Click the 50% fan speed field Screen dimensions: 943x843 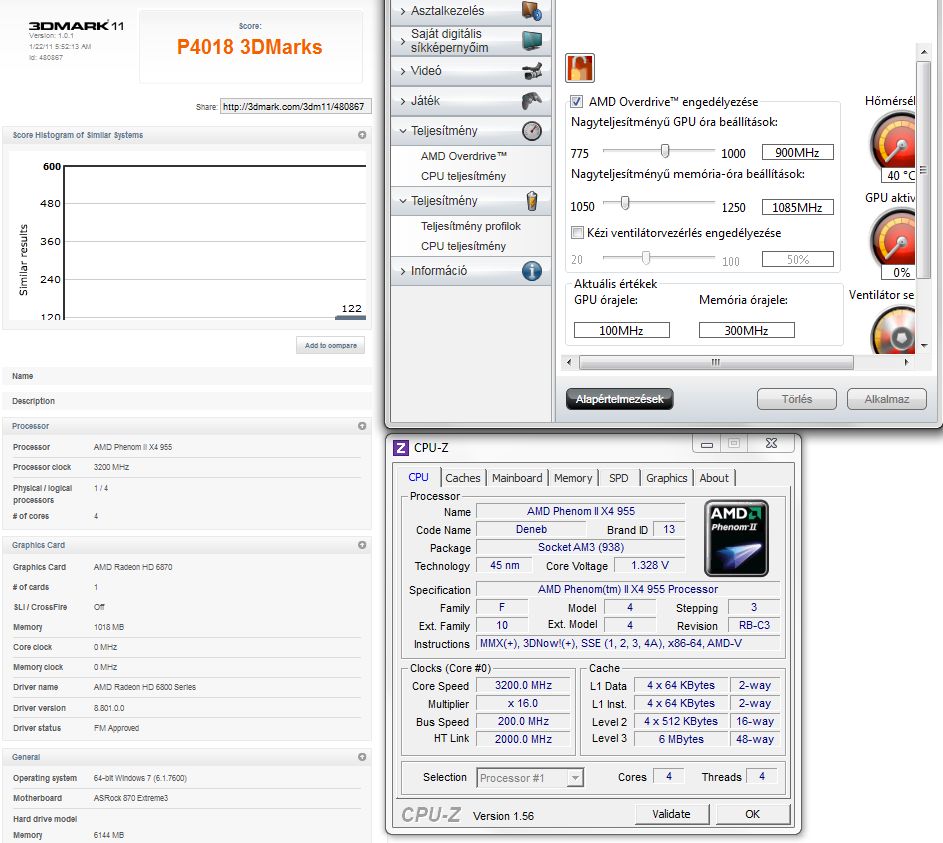(798, 259)
